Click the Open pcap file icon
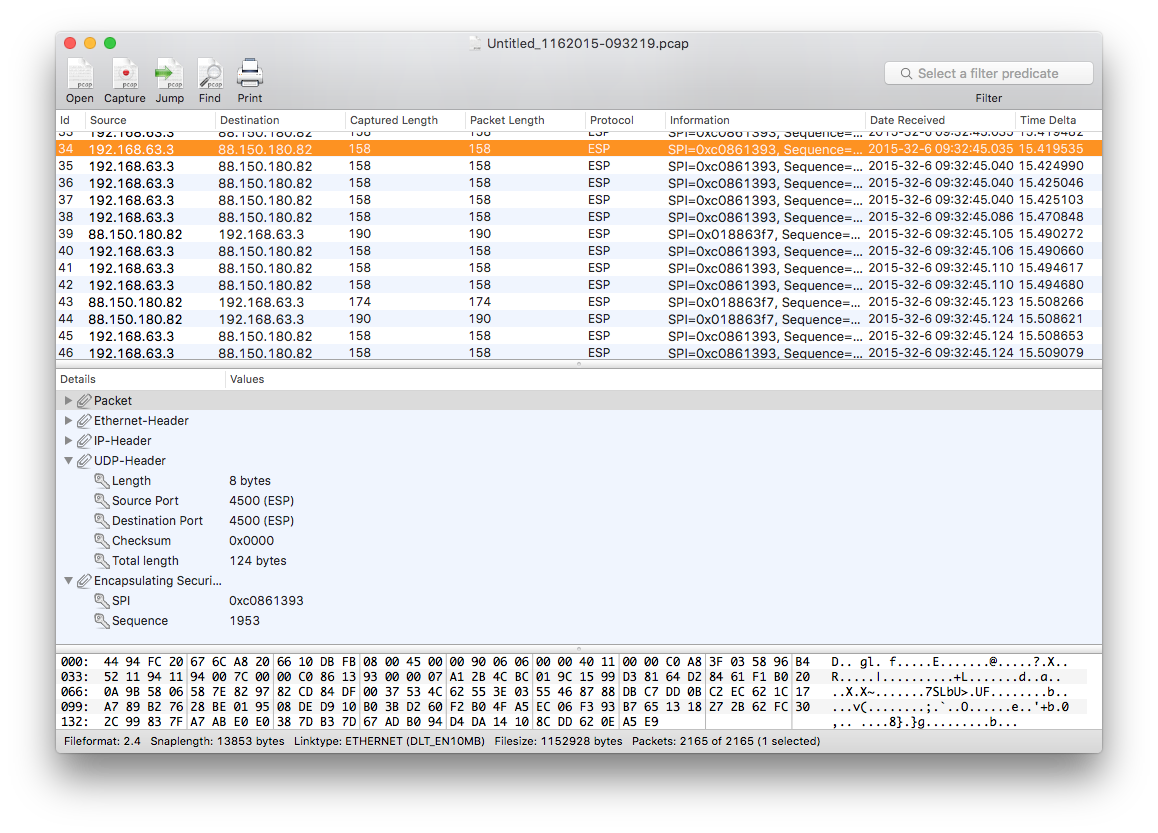This screenshot has width=1158, height=833. click(x=80, y=74)
